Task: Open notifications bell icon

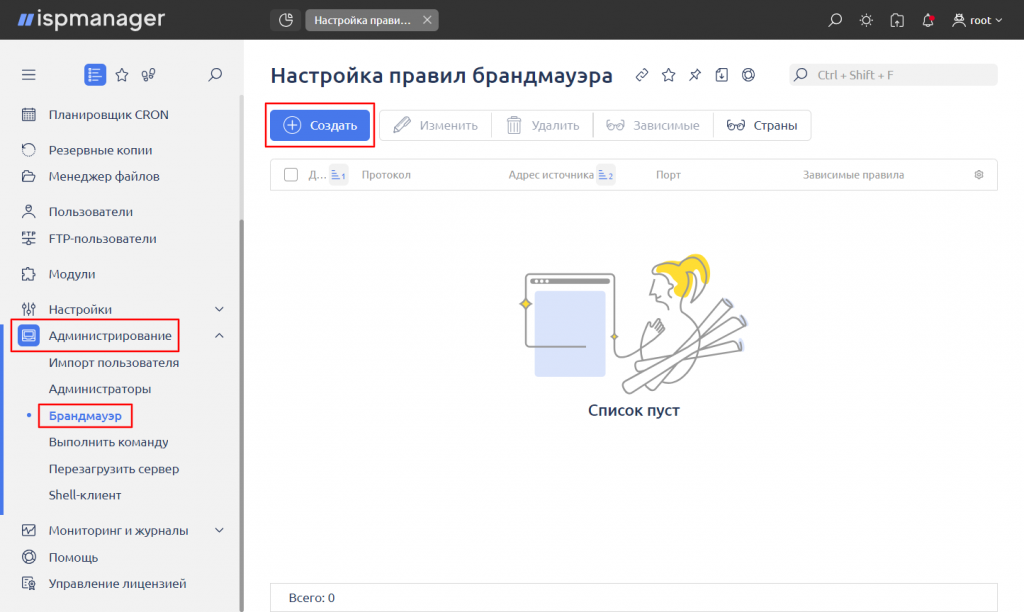Action: point(928,20)
